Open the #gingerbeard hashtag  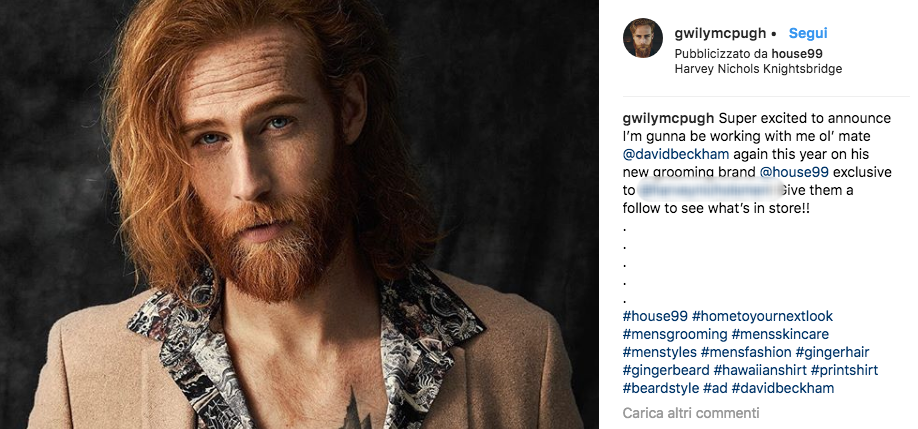(x=663, y=370)
